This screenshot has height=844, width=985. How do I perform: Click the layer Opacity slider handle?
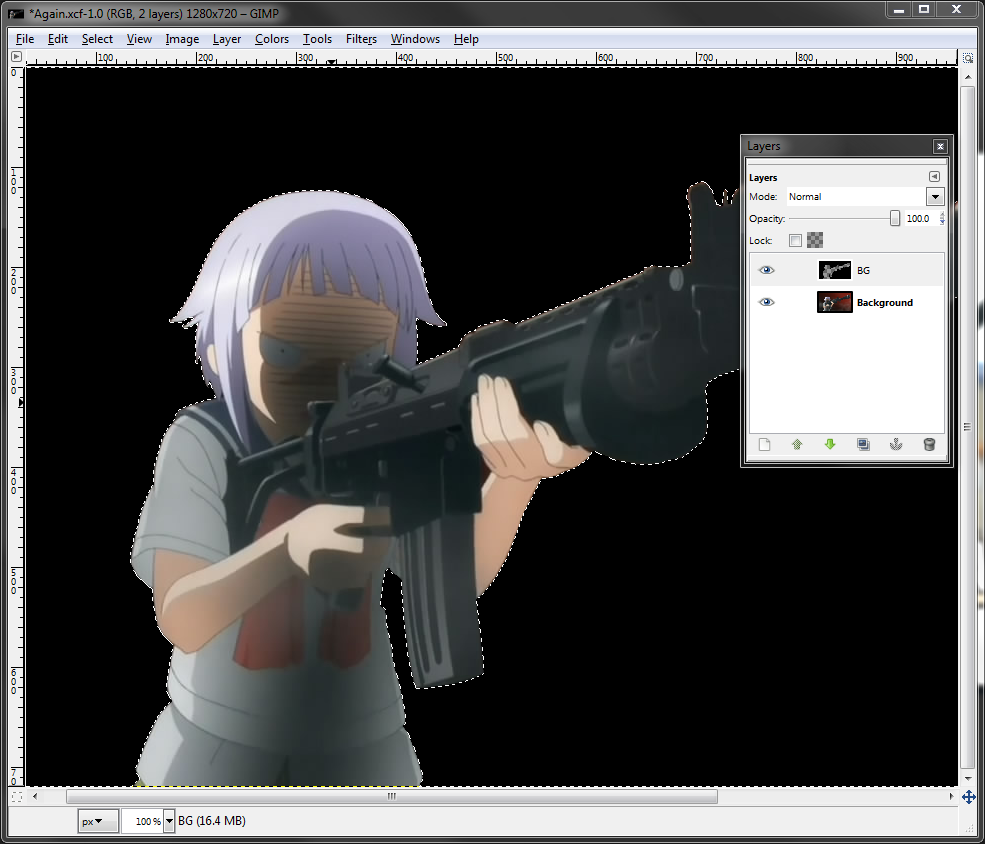[895, 218]
